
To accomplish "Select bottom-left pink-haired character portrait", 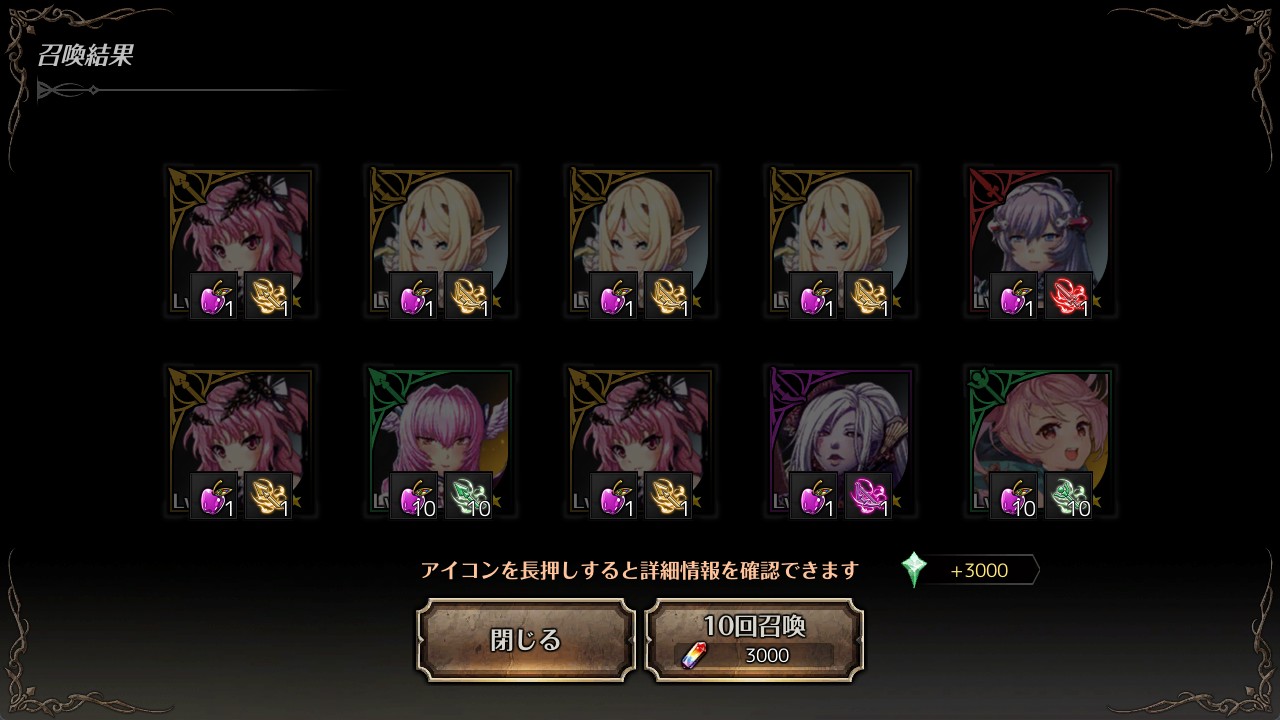I will tap(240, 443).
